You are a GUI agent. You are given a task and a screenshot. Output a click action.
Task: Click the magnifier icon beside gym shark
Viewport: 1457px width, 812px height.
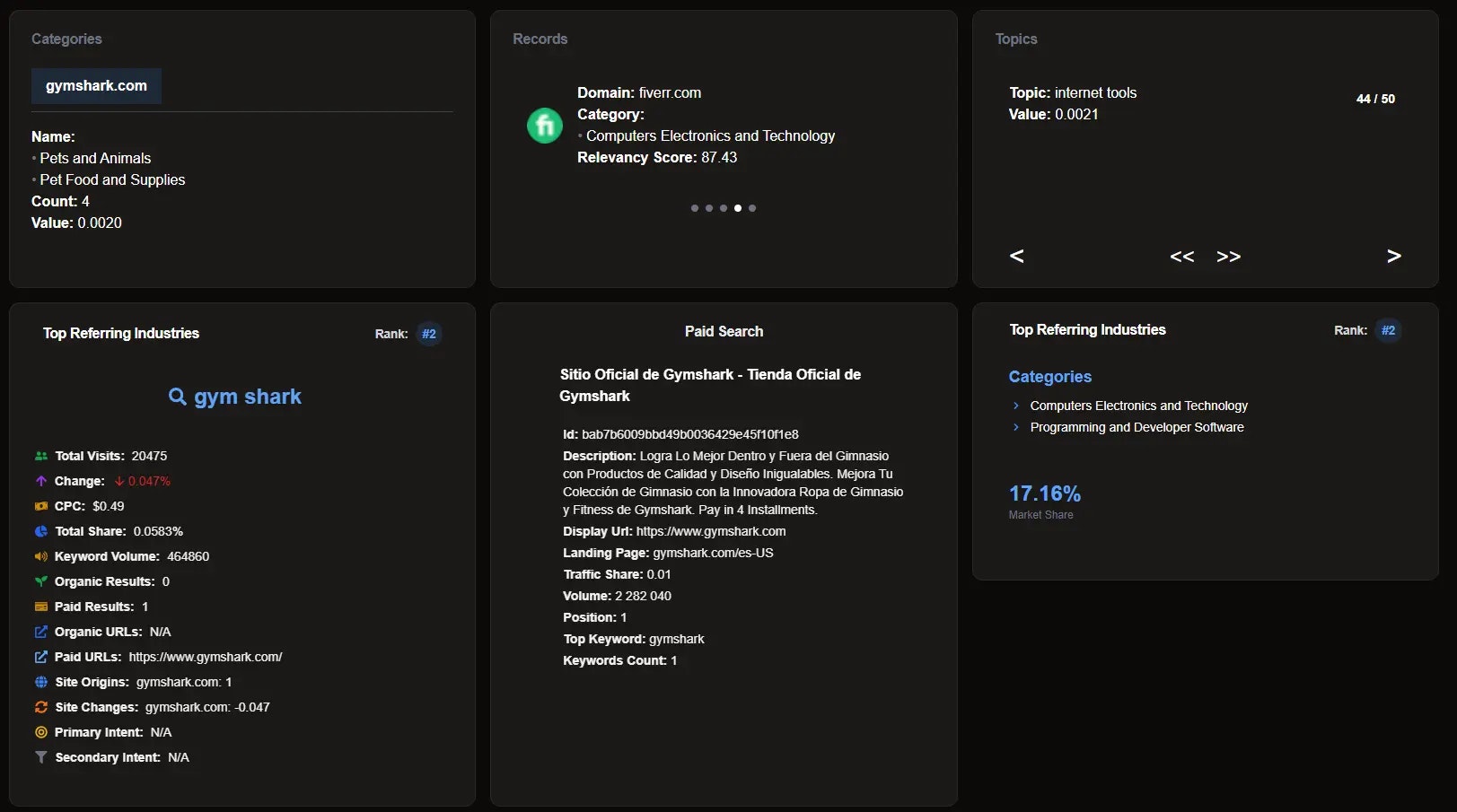pyautogui.click(x=178, y=397)
